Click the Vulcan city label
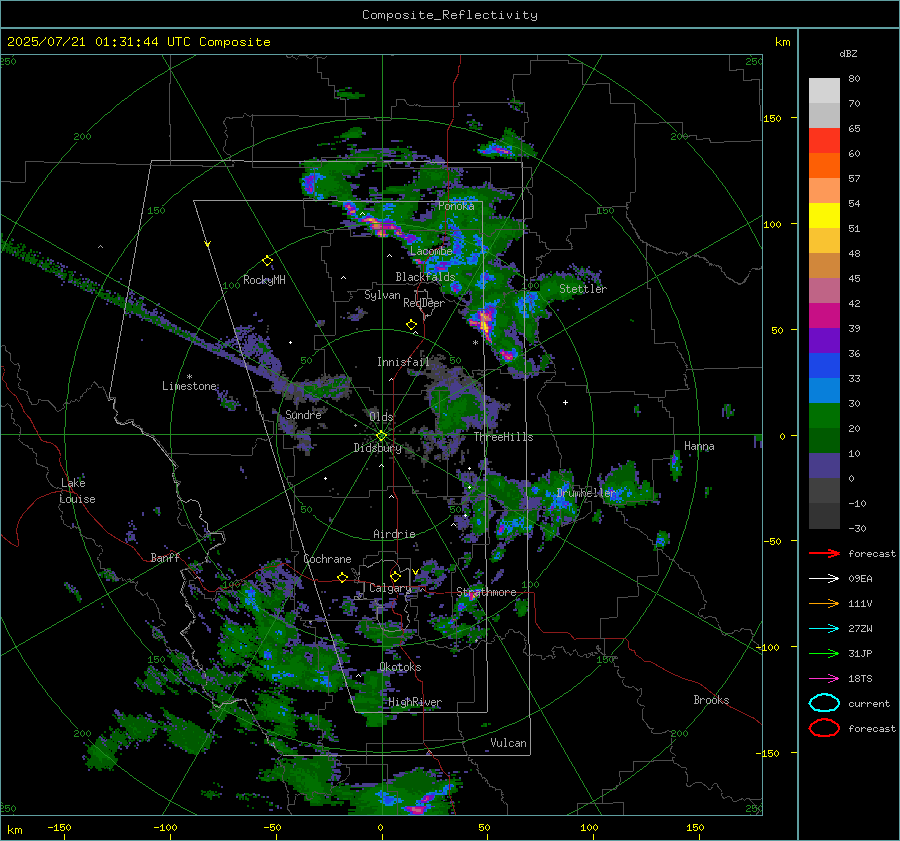The image size is (900, 841). [x=508, y=743]
